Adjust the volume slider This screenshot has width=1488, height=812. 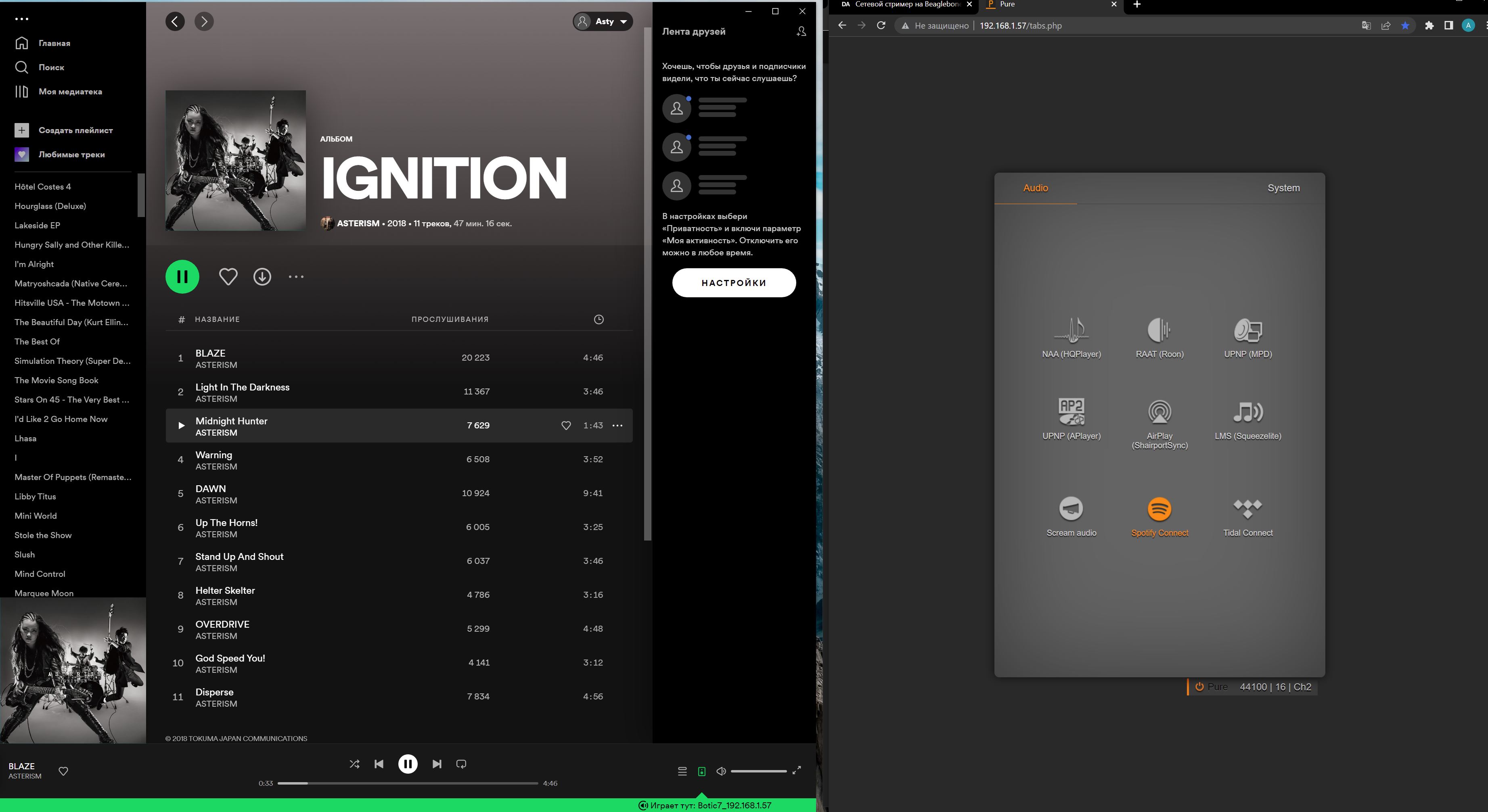[x=758, y=771]
